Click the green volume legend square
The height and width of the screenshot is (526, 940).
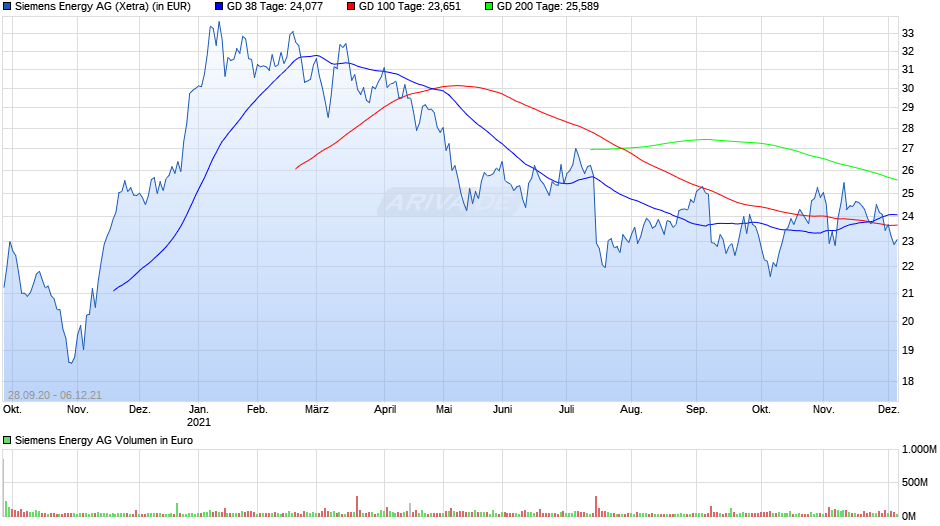coord(7,440)
